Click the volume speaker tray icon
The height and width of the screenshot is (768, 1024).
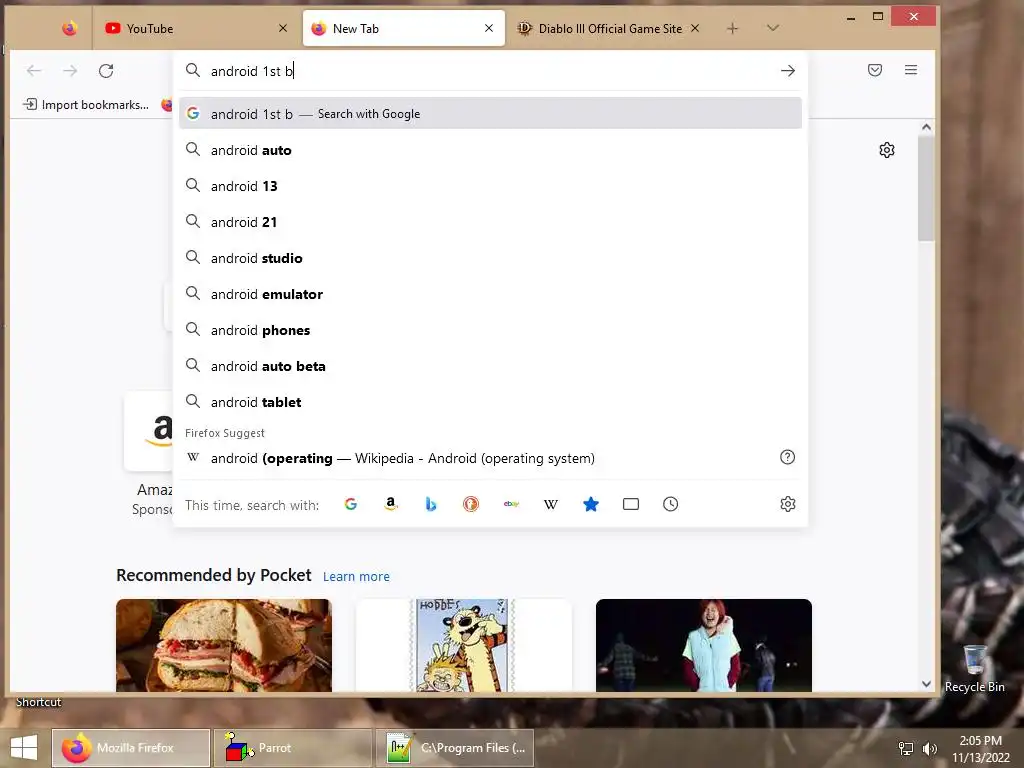tap(929, 748)
